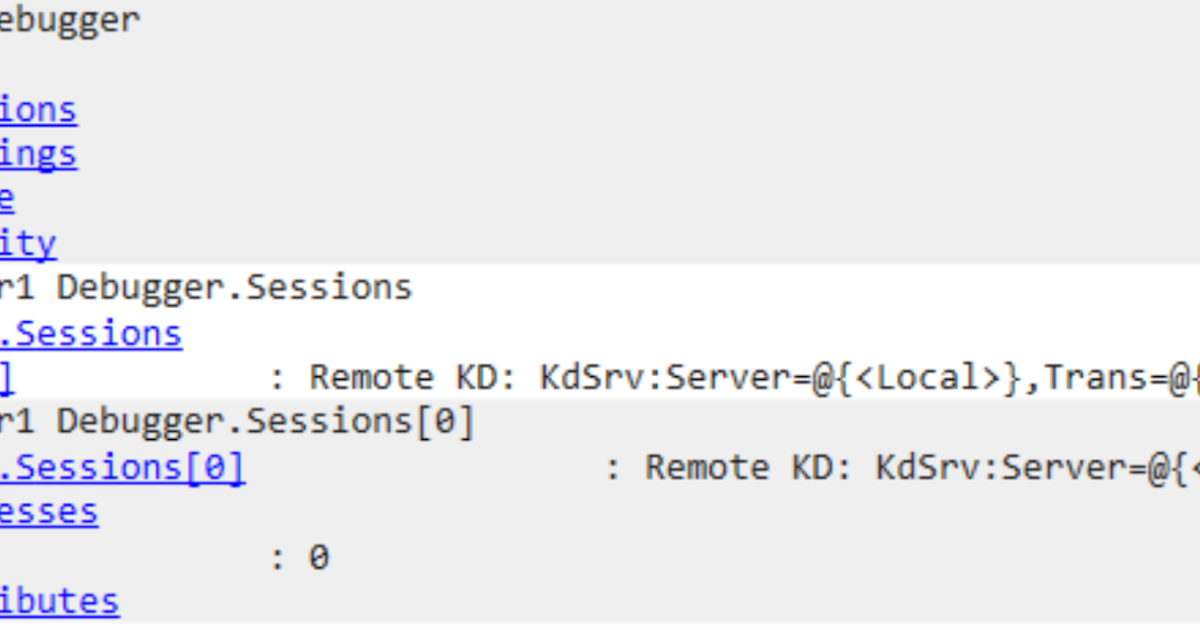Open the ".Sessions" link in the white row
Image resolution: width=1200 pixels, height=630 pixels.
[91, 333]
